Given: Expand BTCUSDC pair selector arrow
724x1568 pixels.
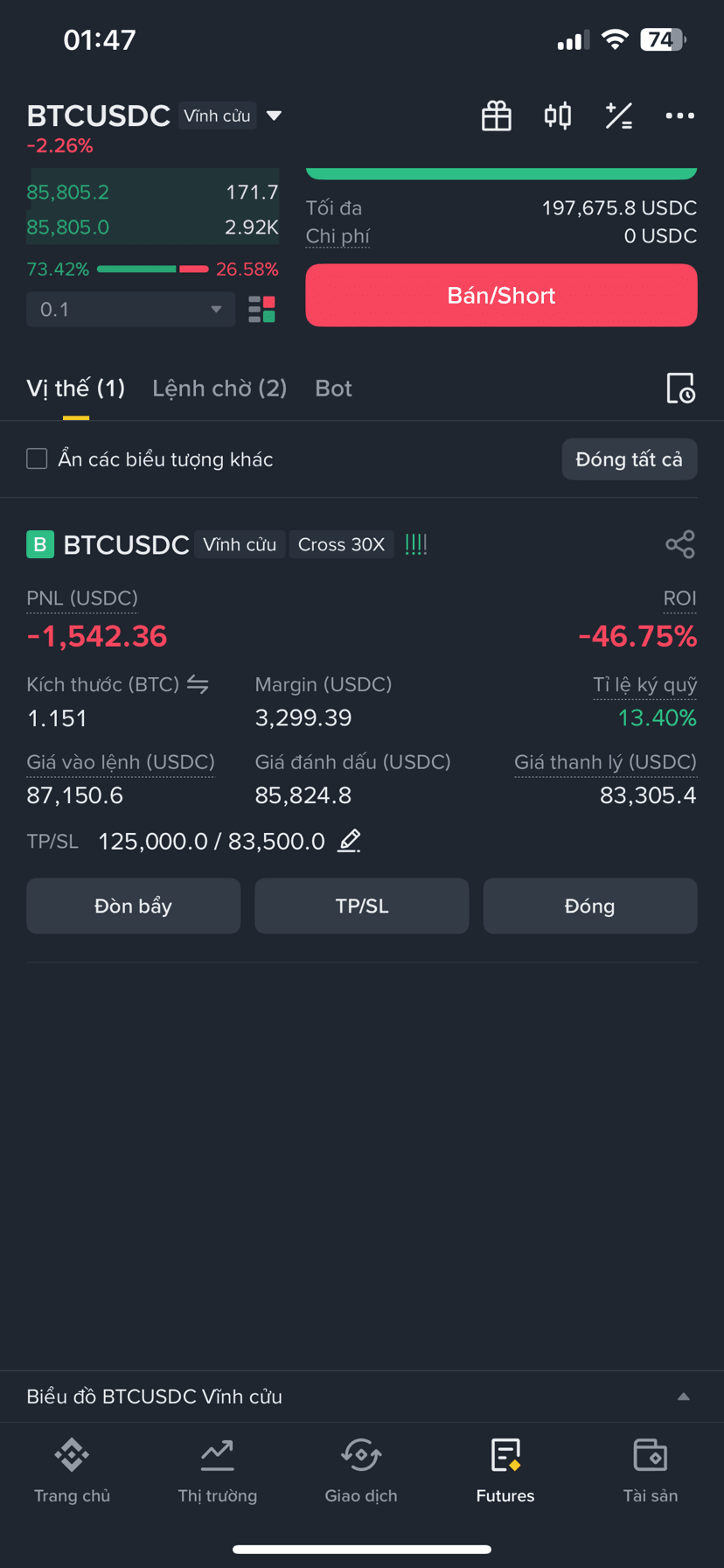Looking at the screenshot, I should (x=274, y=115).
